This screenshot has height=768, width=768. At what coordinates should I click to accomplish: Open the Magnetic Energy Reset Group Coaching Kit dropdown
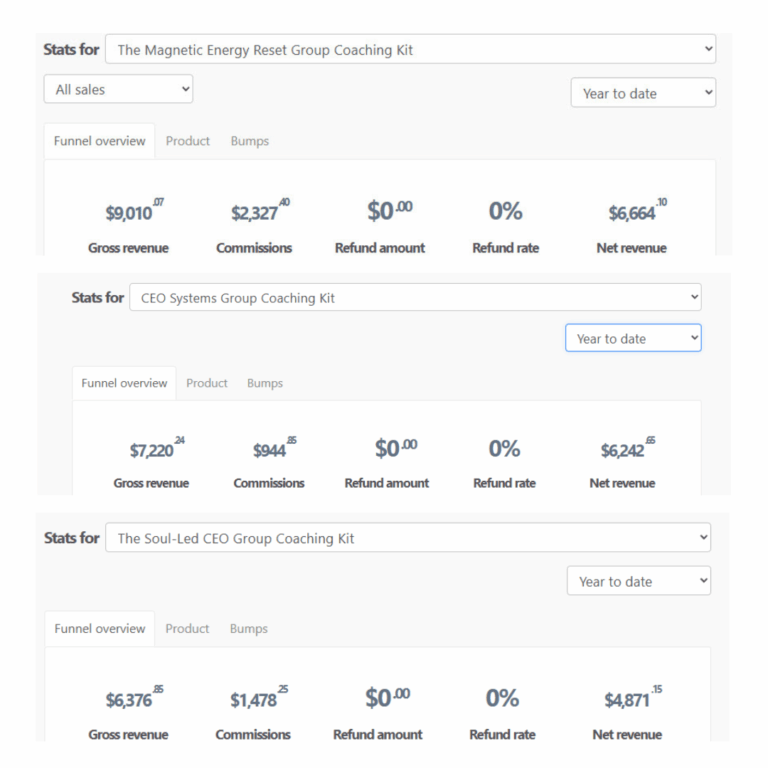pyautogui.click(x=410, y=49)
